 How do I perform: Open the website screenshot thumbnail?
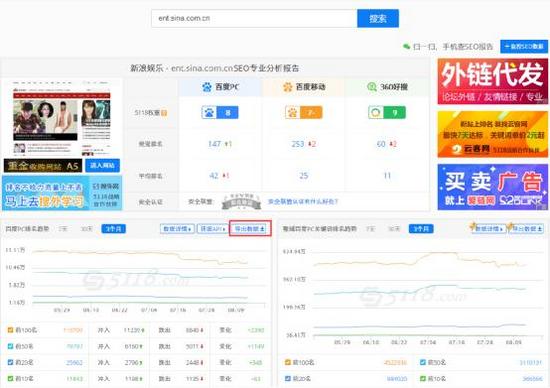pyautogui.click(x=62, y=119)
